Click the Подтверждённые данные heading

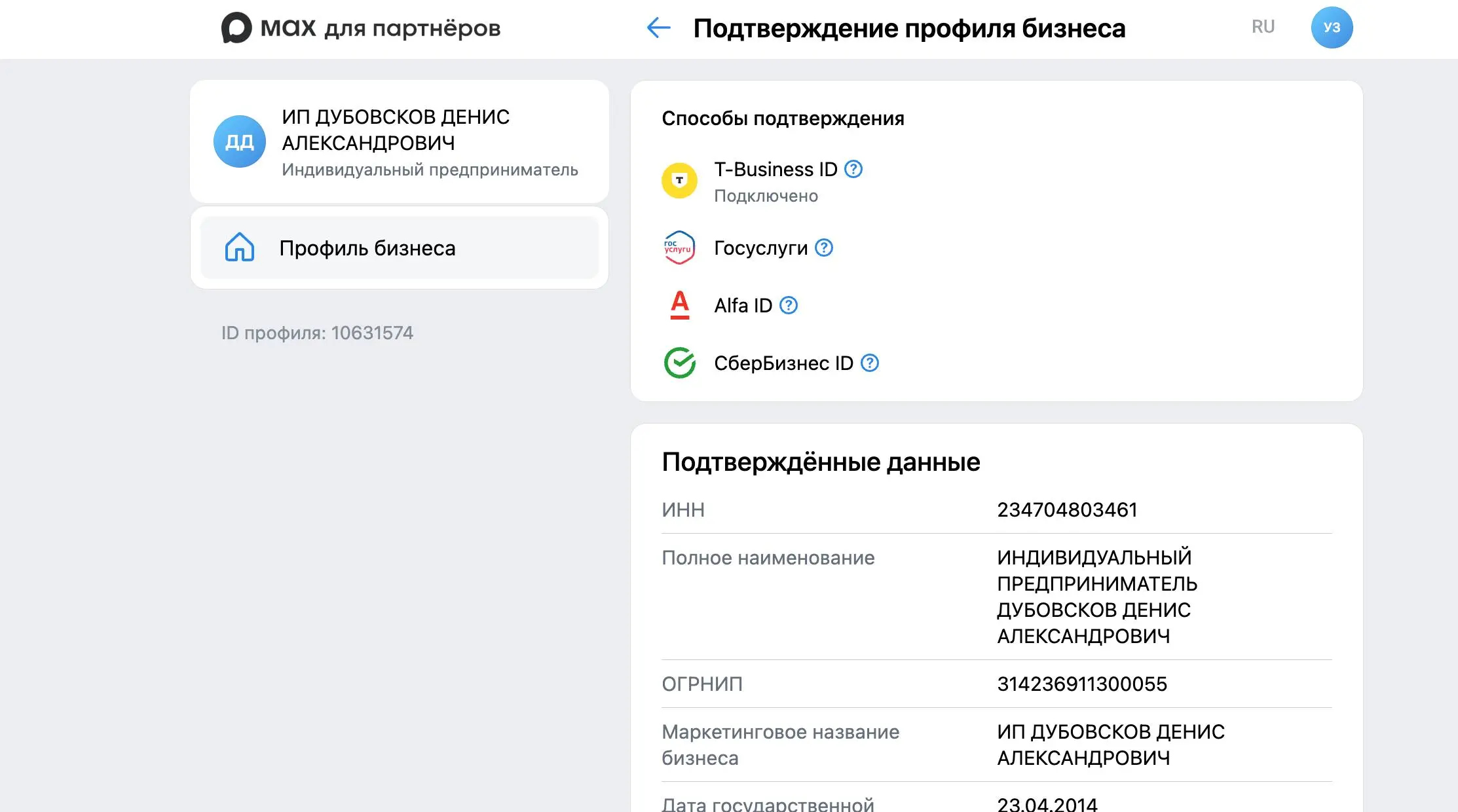[x=821, y=462]
